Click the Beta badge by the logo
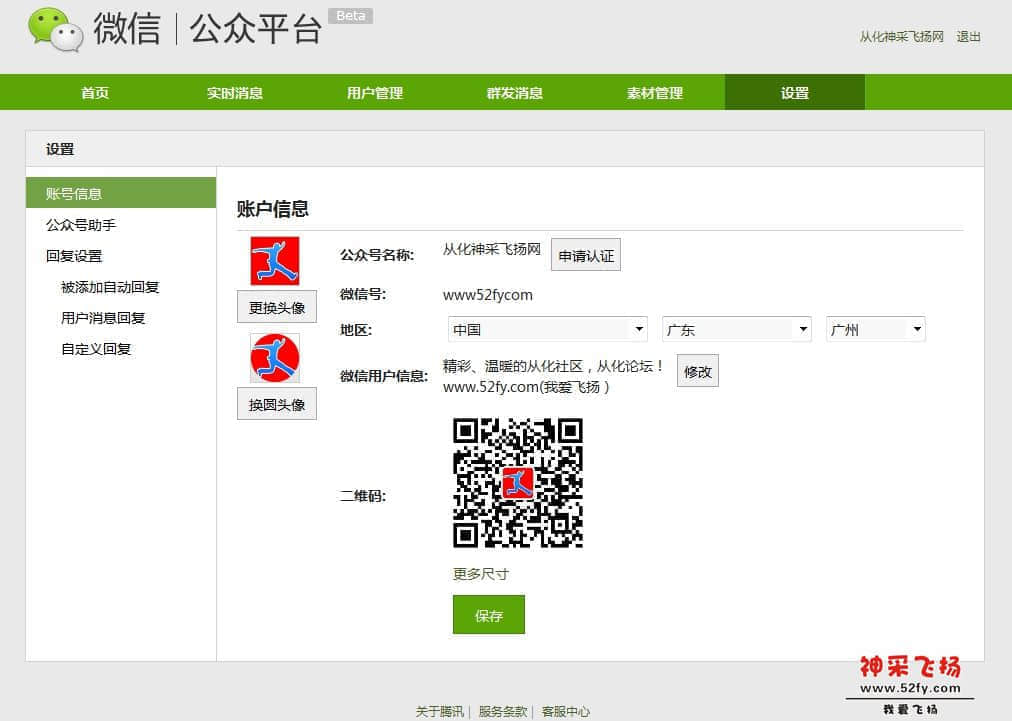The width and height of the screenshot is (1012, 721). pos(350,15)
